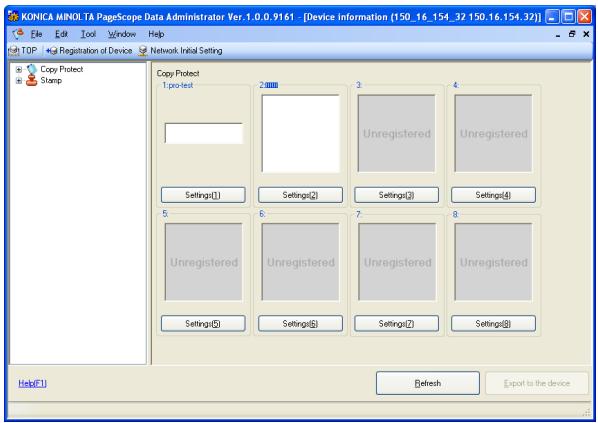Click Registration of Device toolbar button
The width and height of the screenshot is (598, 423).
[89, 51]
